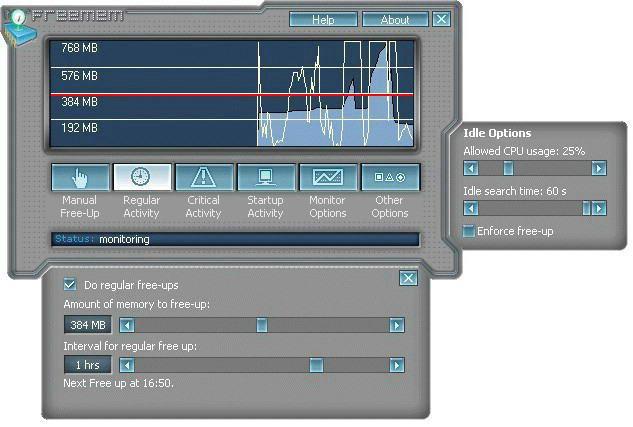Image resolution: width=633 pixels, height=427 pixels.
Task: Click the 1 hrs interval value field
Action: click(88, 365)
